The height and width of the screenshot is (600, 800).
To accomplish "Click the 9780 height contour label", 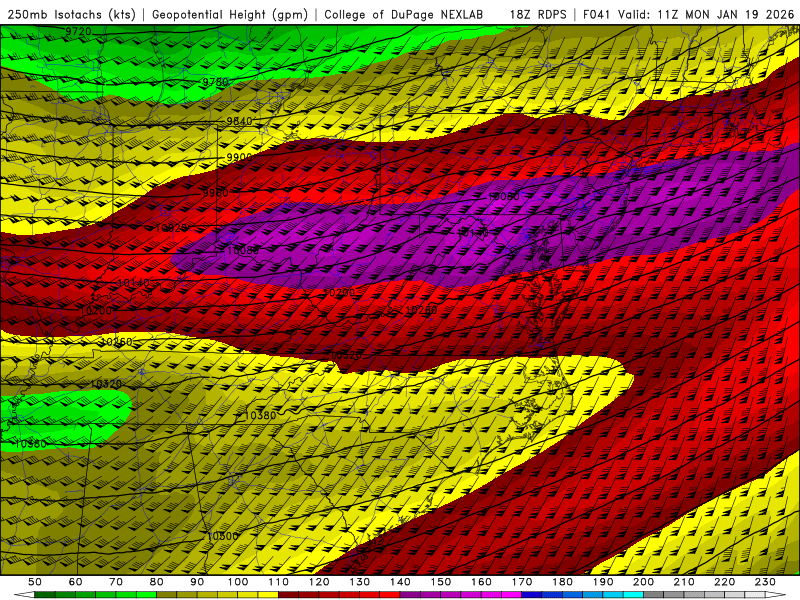I will [x=215, y=82].
